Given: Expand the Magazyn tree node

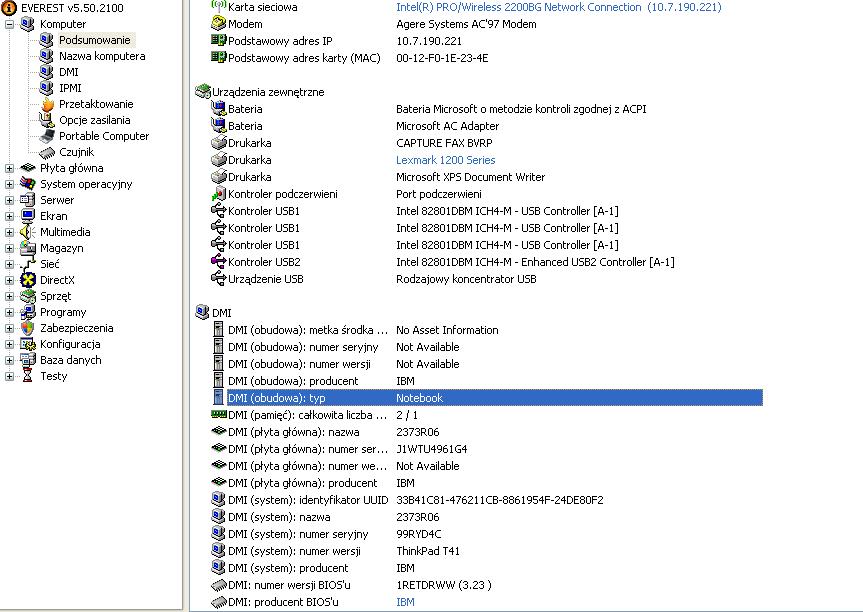Looking at the screenshot, I should pos(9,248).
